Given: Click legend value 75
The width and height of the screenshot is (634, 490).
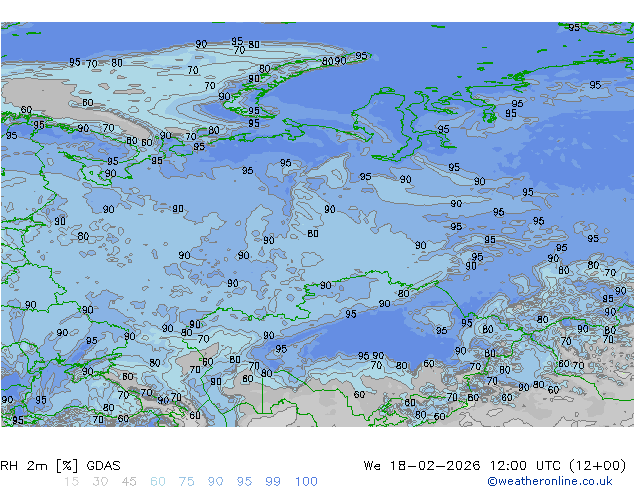Looking at the screenshot, I should tap(186, 482).
